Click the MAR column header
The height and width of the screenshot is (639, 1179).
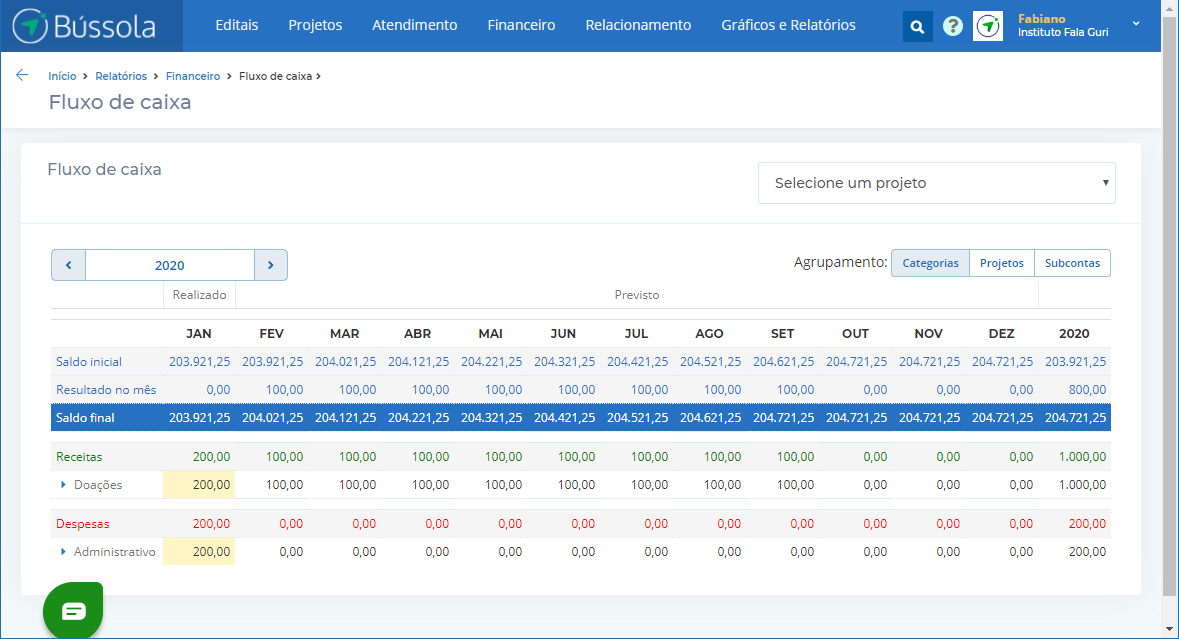pyautogui.click(x=344, y=333)
